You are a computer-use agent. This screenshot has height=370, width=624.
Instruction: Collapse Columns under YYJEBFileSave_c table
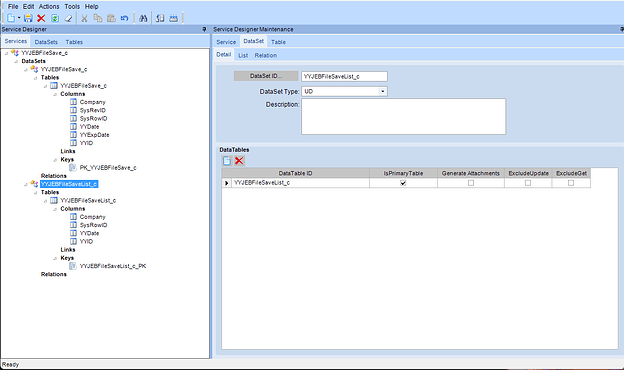55,94
